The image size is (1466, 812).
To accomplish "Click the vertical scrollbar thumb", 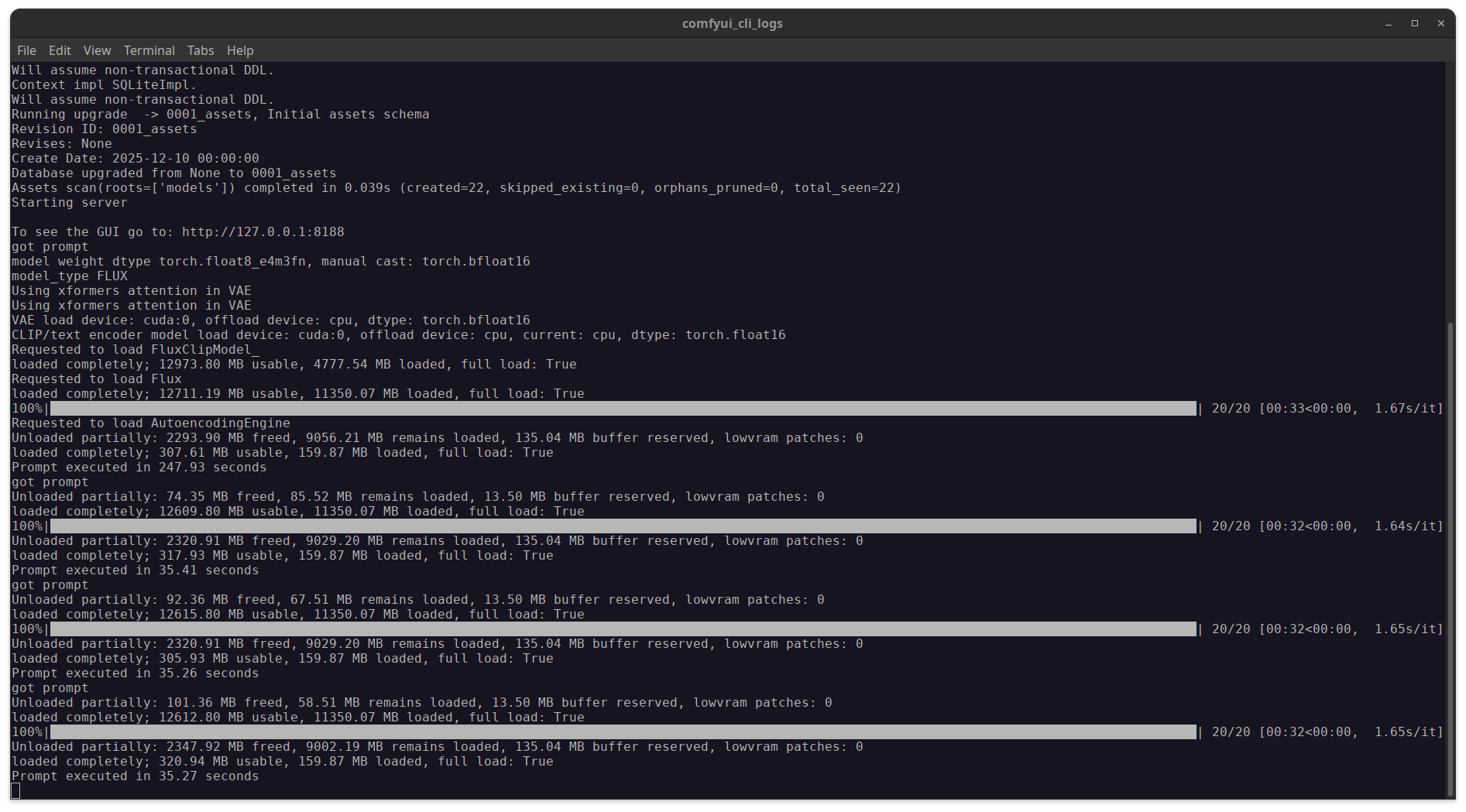I will click(x=1451, y=559).
